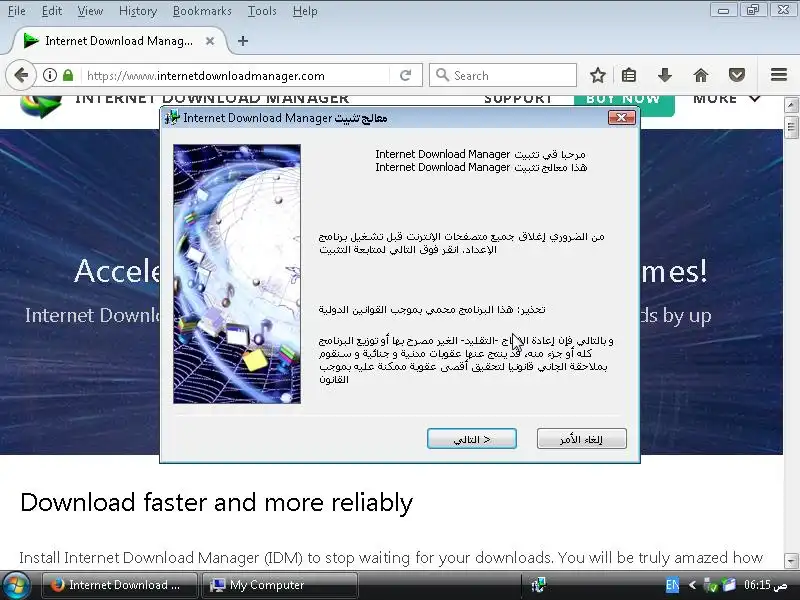This screenshot has height=600, width=800.
Task: Click the IDM tray icon in taskbar
Action: 538,585
